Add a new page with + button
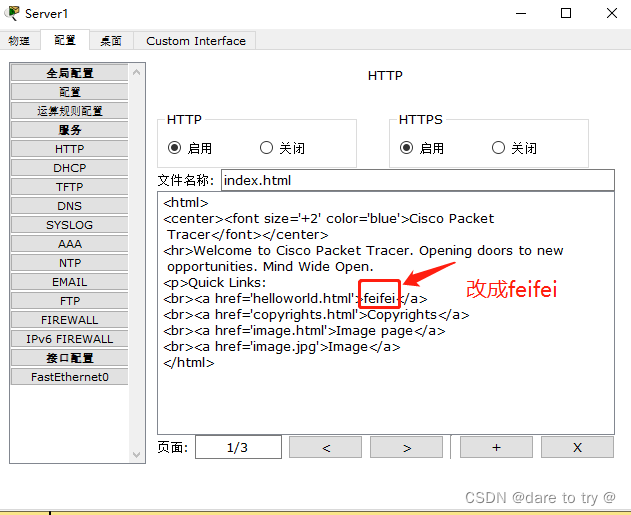 tap(496, 447)
